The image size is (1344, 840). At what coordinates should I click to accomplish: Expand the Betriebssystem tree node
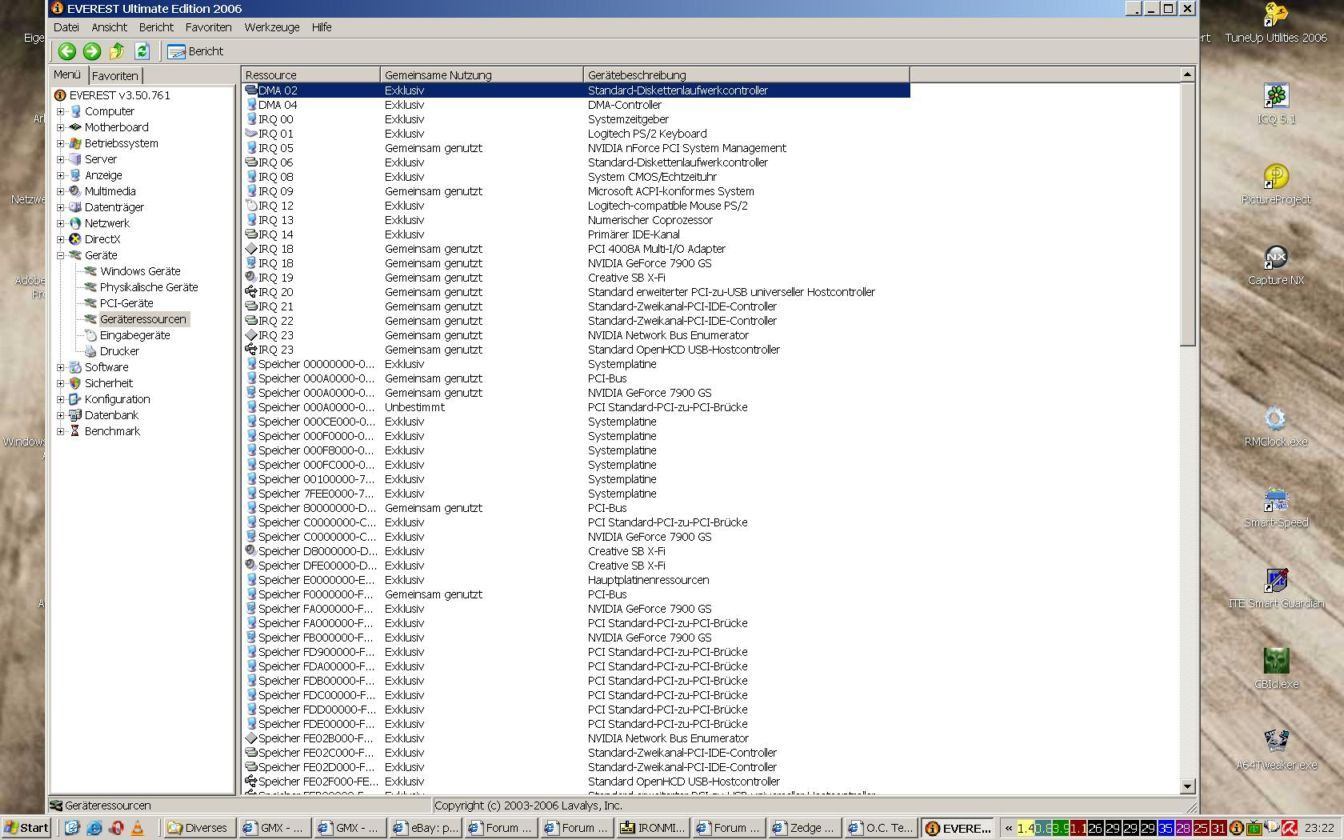[61, 143]
